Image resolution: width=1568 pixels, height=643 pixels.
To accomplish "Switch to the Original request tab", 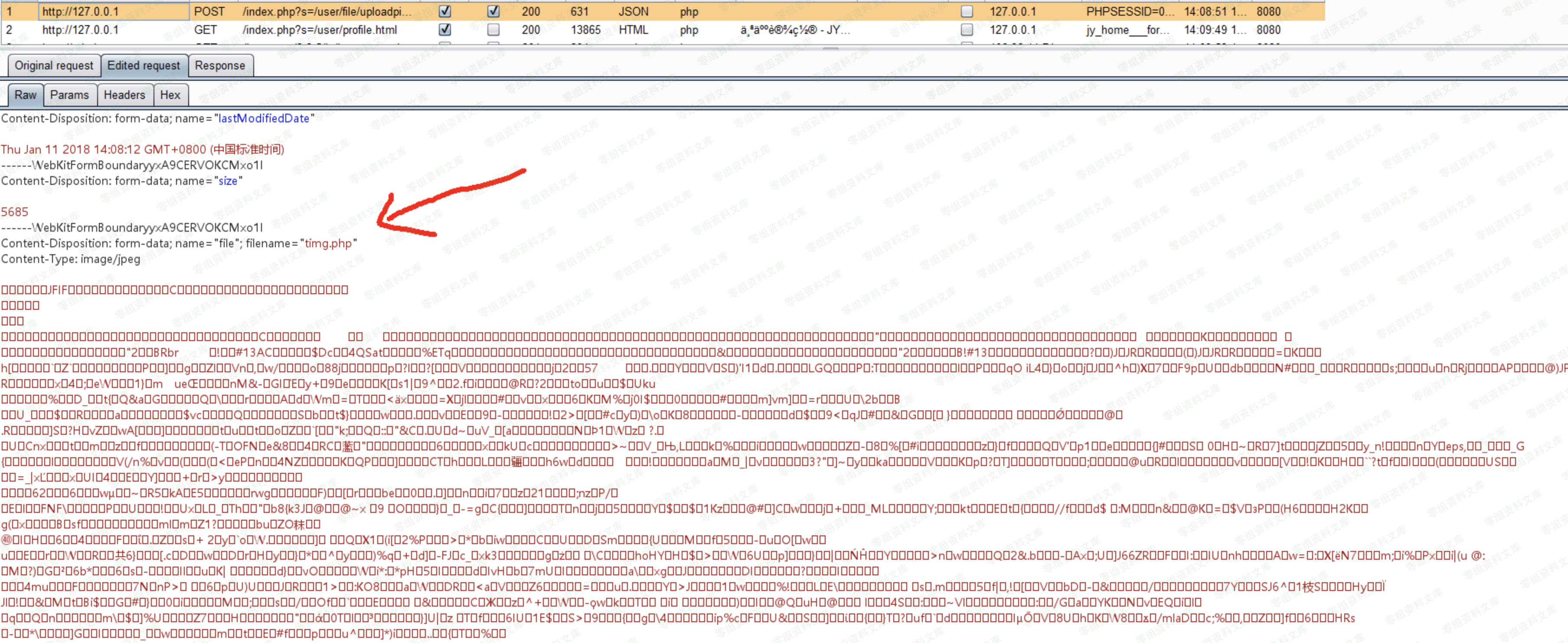I will coord(54,66).
